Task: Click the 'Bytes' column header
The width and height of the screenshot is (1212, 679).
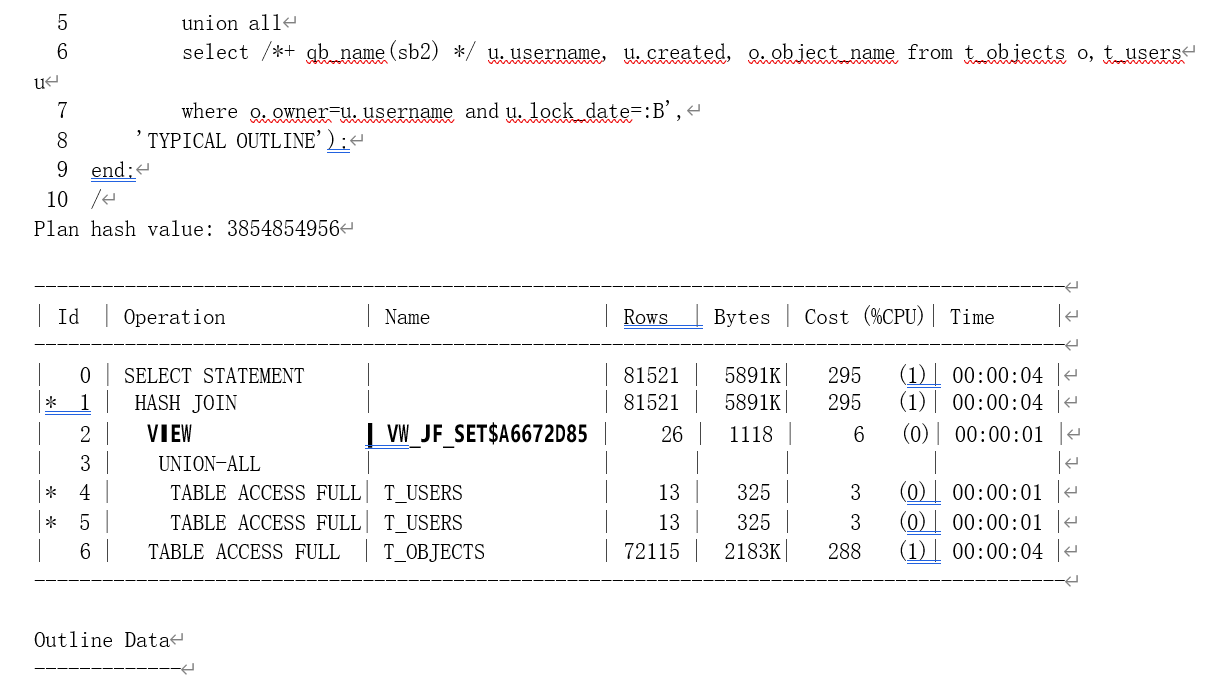Action: coord(742,317)
